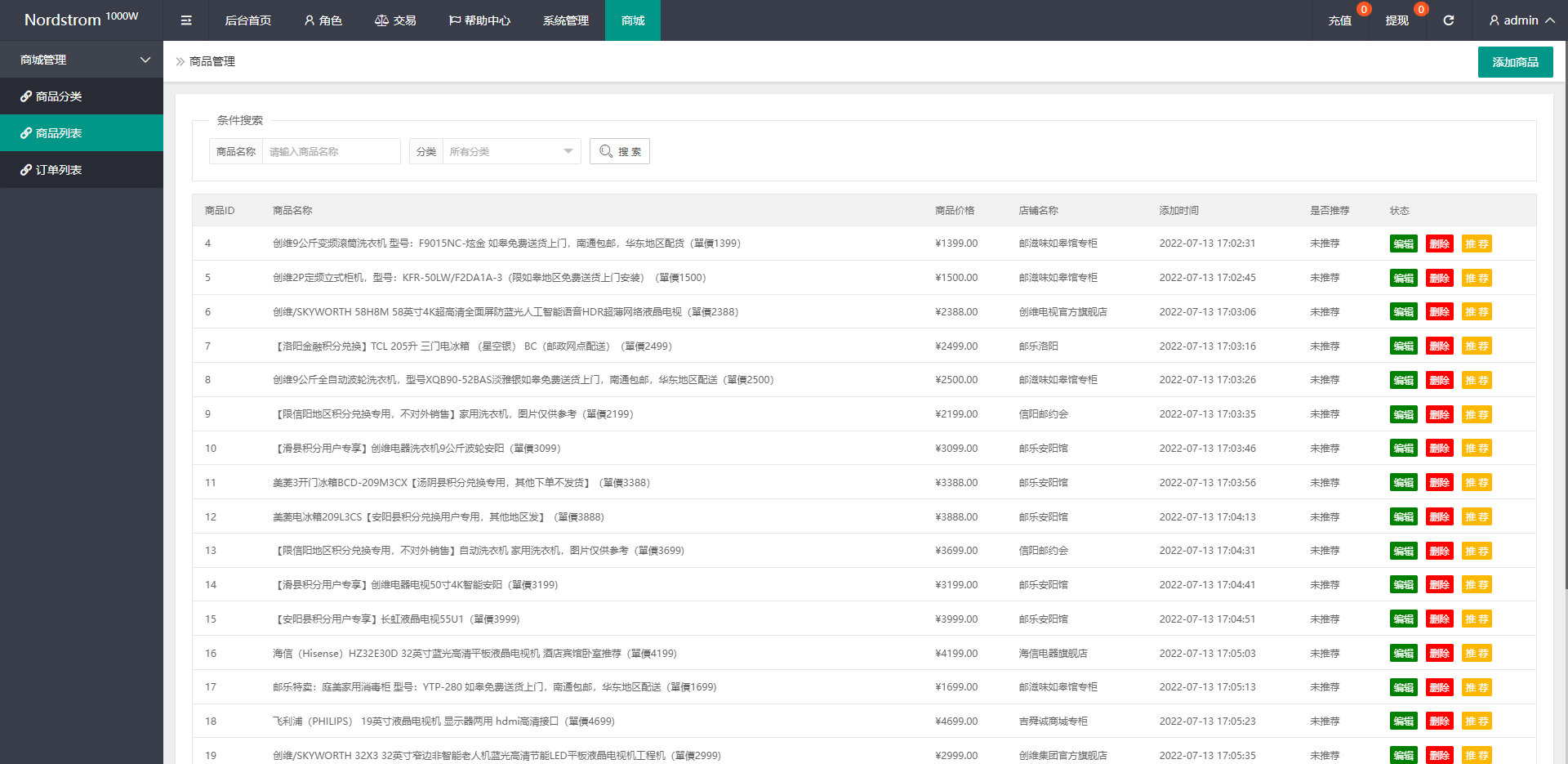
Task: Click the refresh icon in top bar
Action: (x=1448, y=20)
